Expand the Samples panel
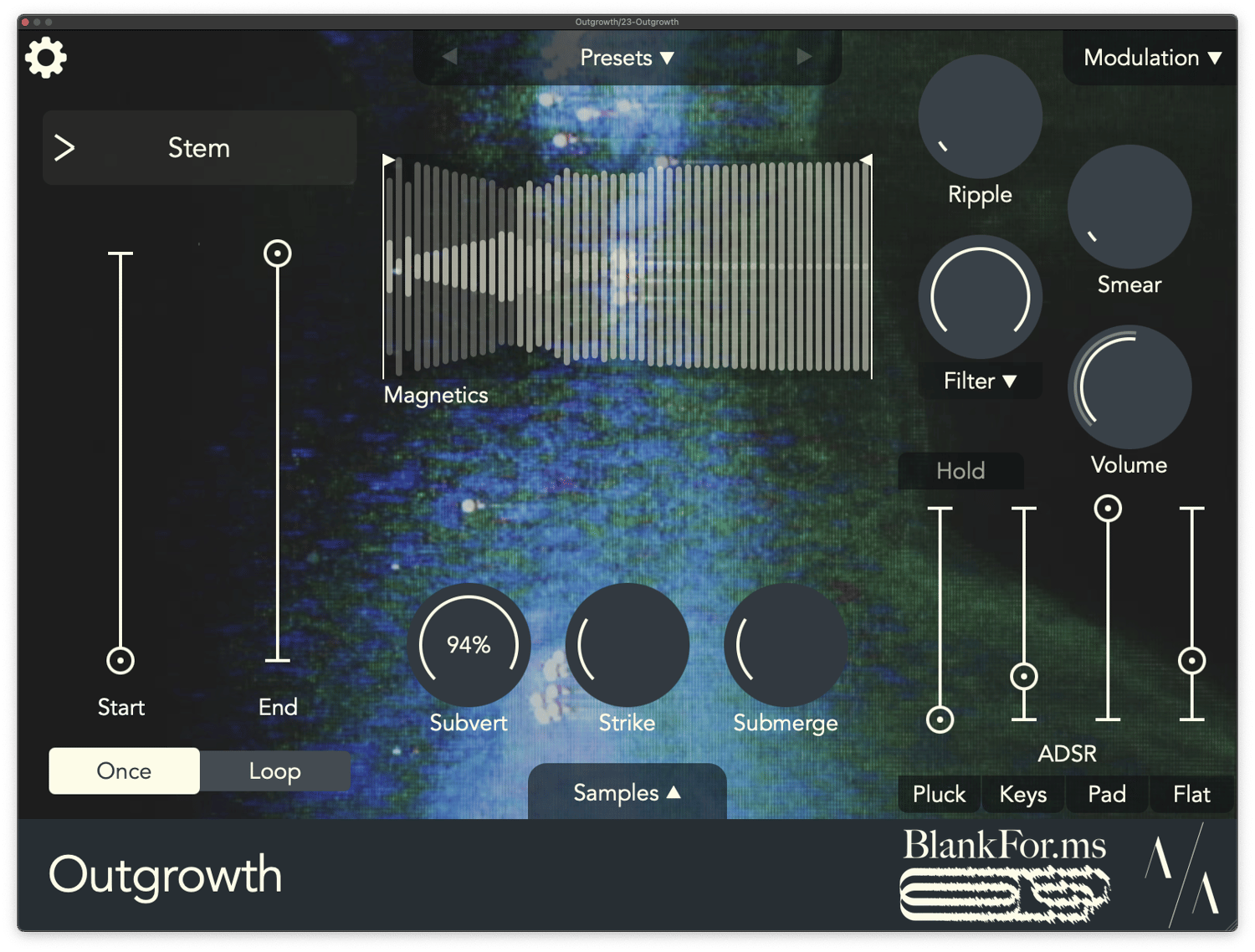This screenshot has height=952, width=1255. [627, 792]
